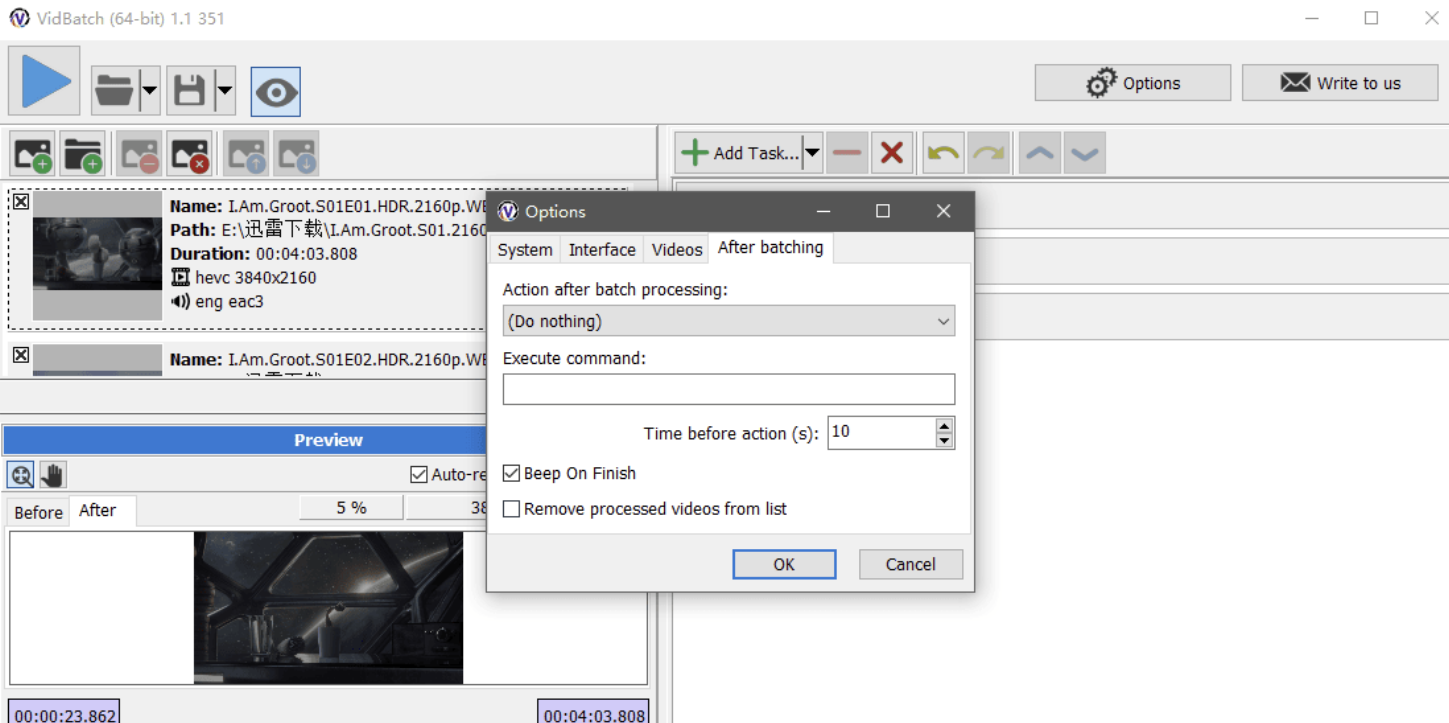
Task: Toggle the eye preview visibility button
Action: click(275, 92)
